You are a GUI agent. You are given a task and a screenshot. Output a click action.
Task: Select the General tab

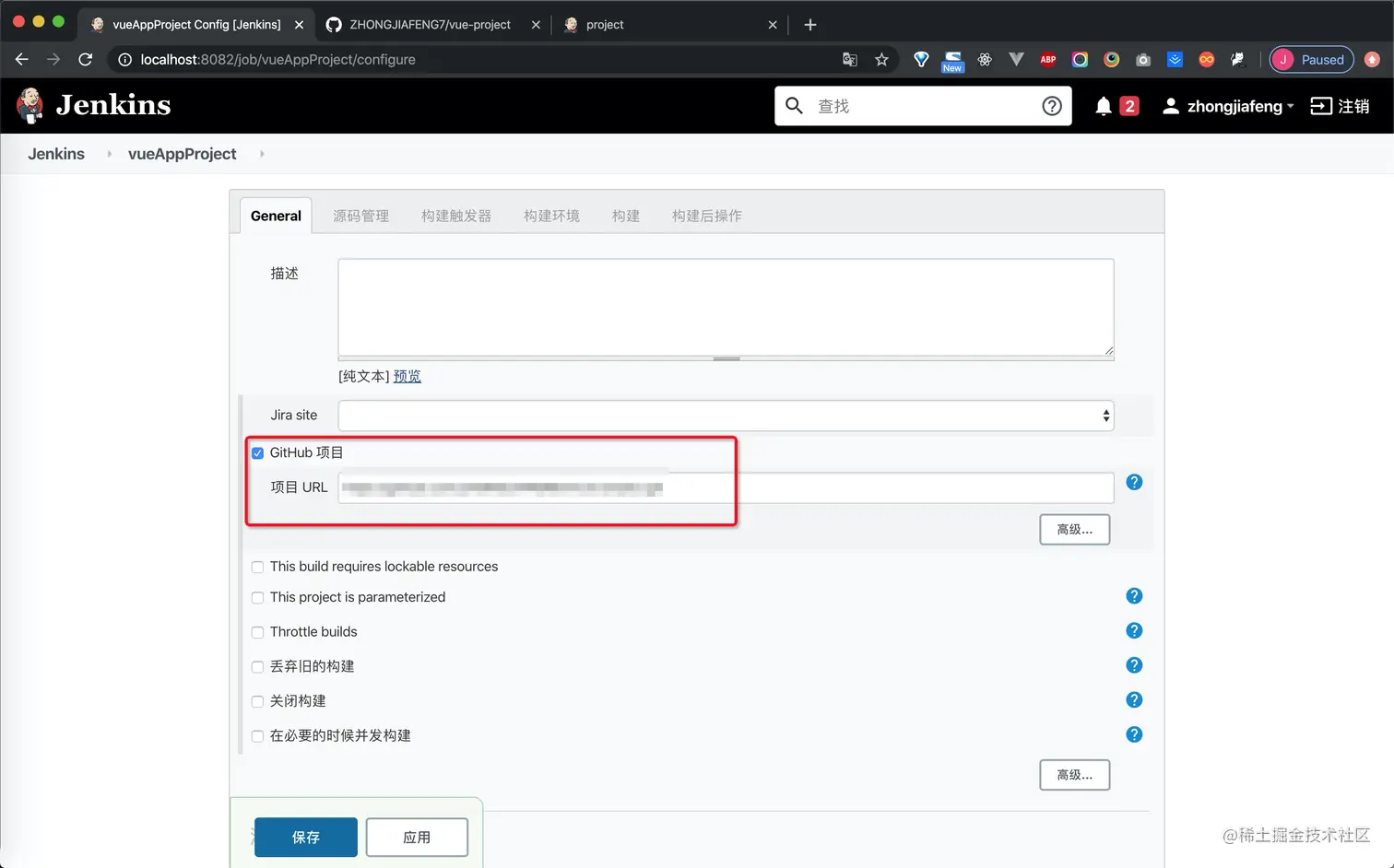276,216
